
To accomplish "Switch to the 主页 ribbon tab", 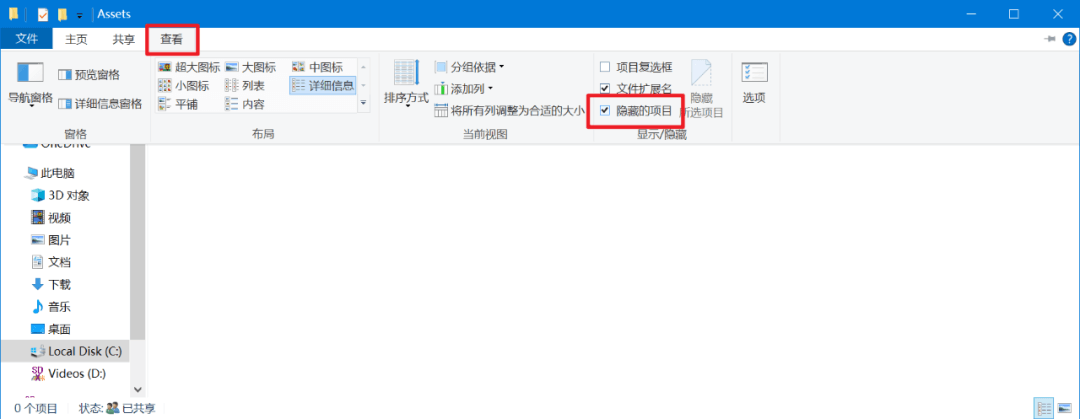I will point(76,39).
